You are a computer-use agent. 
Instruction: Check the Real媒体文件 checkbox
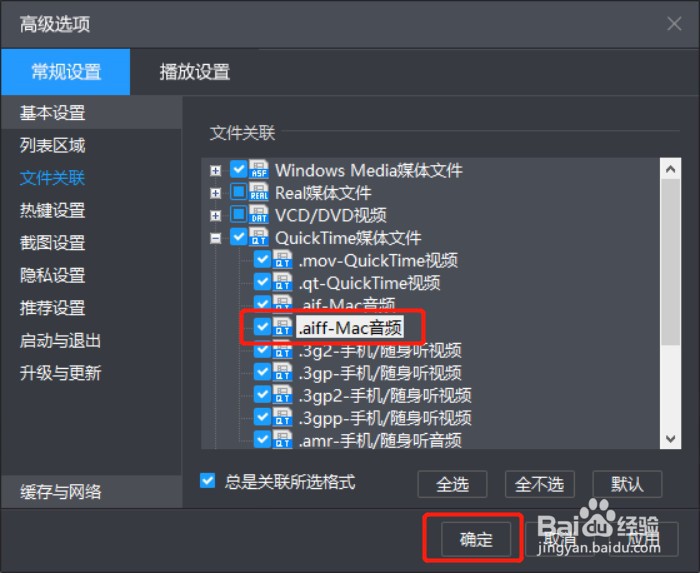click(x=238, y=192)
